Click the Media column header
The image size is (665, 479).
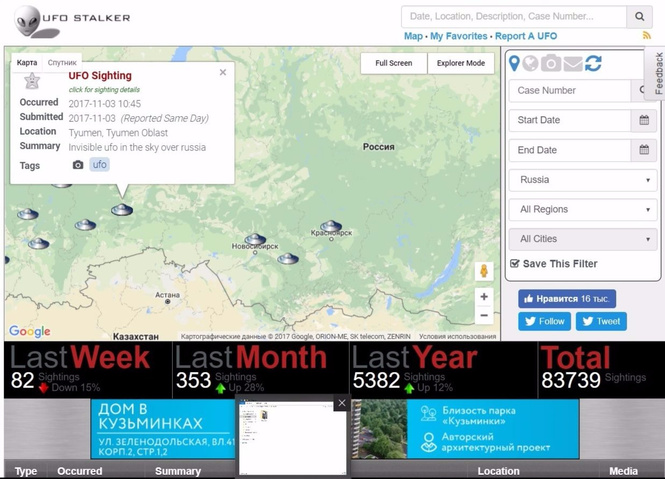click(x=623, y=471)
